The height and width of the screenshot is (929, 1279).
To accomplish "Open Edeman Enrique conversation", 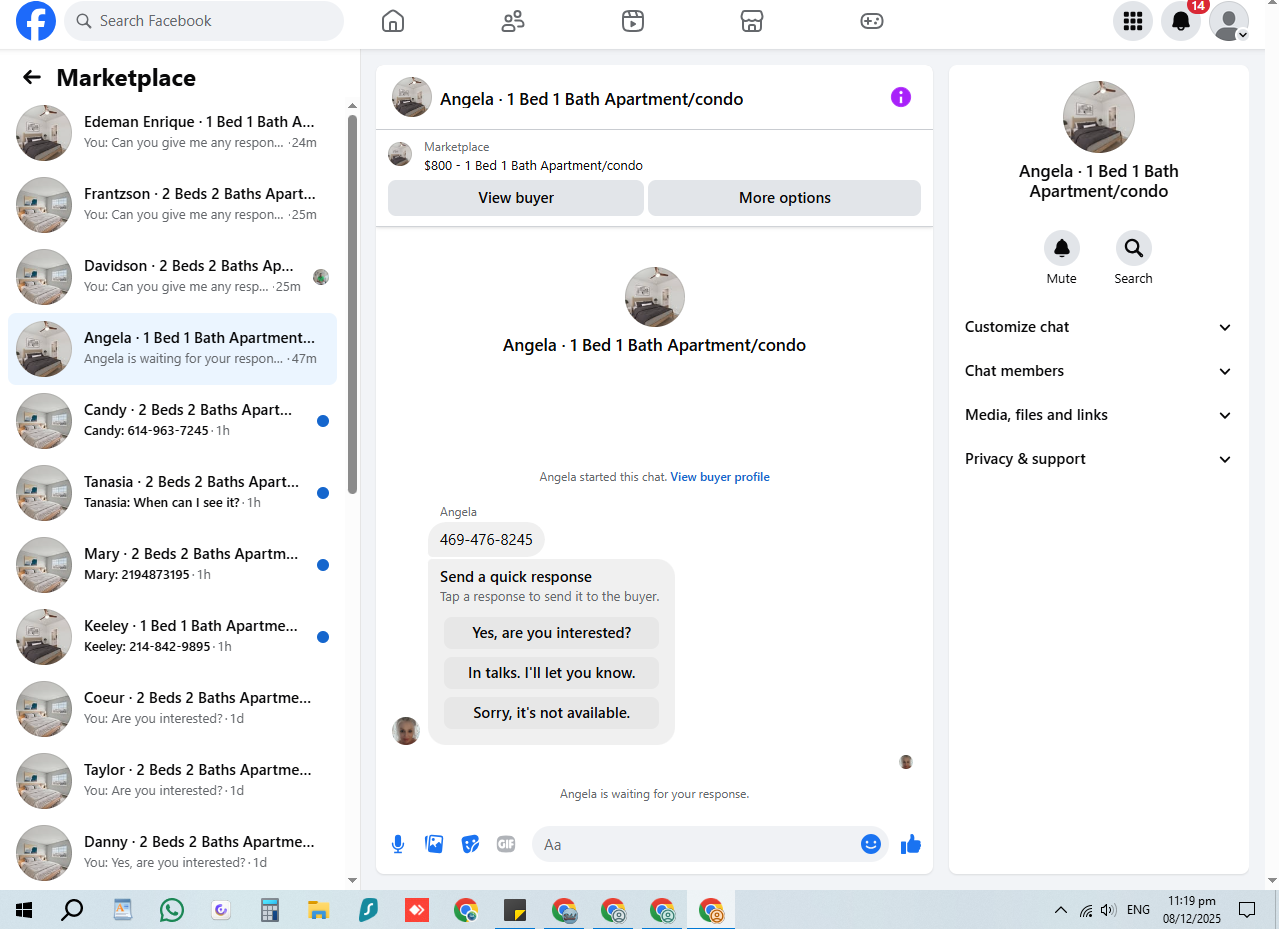I will coord(172,132).
